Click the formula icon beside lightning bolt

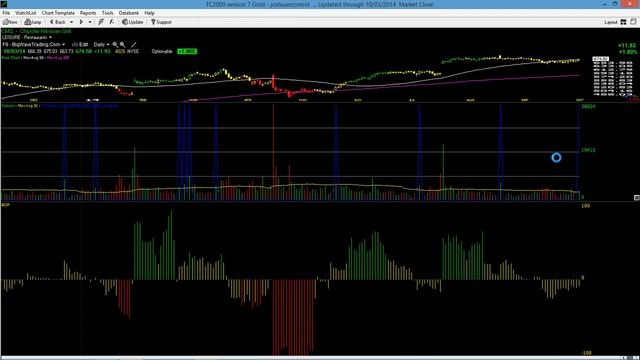111,22
